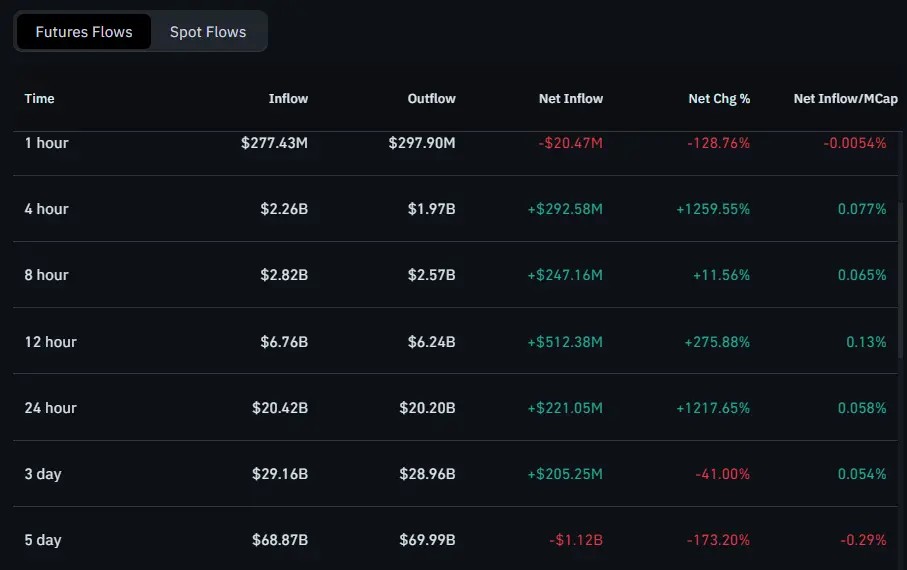The height and width of the screenshot is (570, 907).
Task: Select the 12 hour row label
Action: pyautogui.click(x=51, y=342)
